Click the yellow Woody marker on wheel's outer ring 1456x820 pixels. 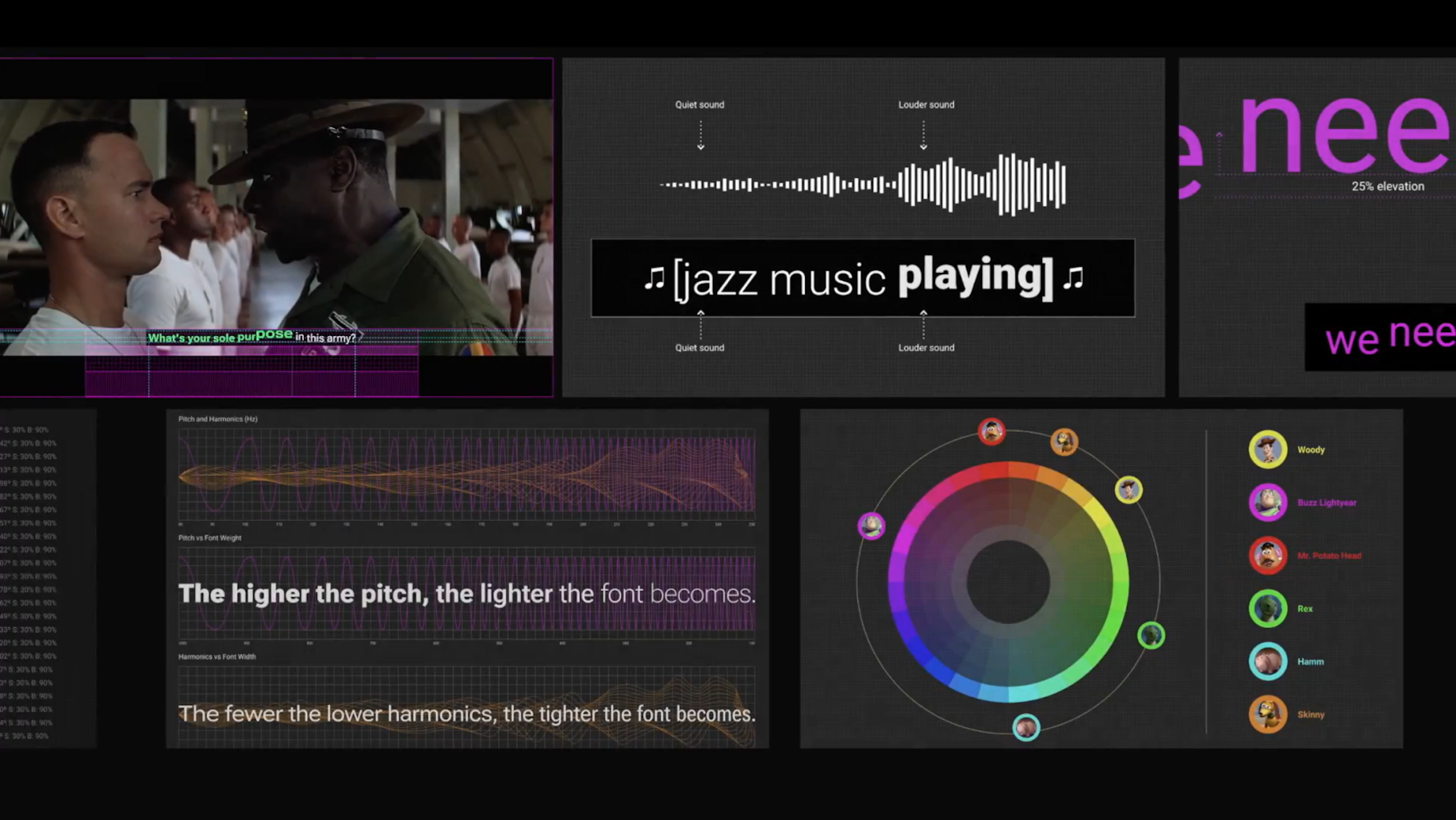point(1128,489)
